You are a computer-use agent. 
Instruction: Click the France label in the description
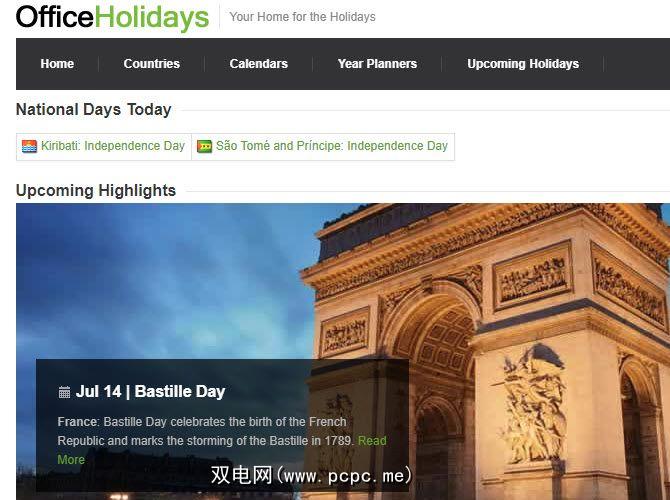click(x=77, y=422)
